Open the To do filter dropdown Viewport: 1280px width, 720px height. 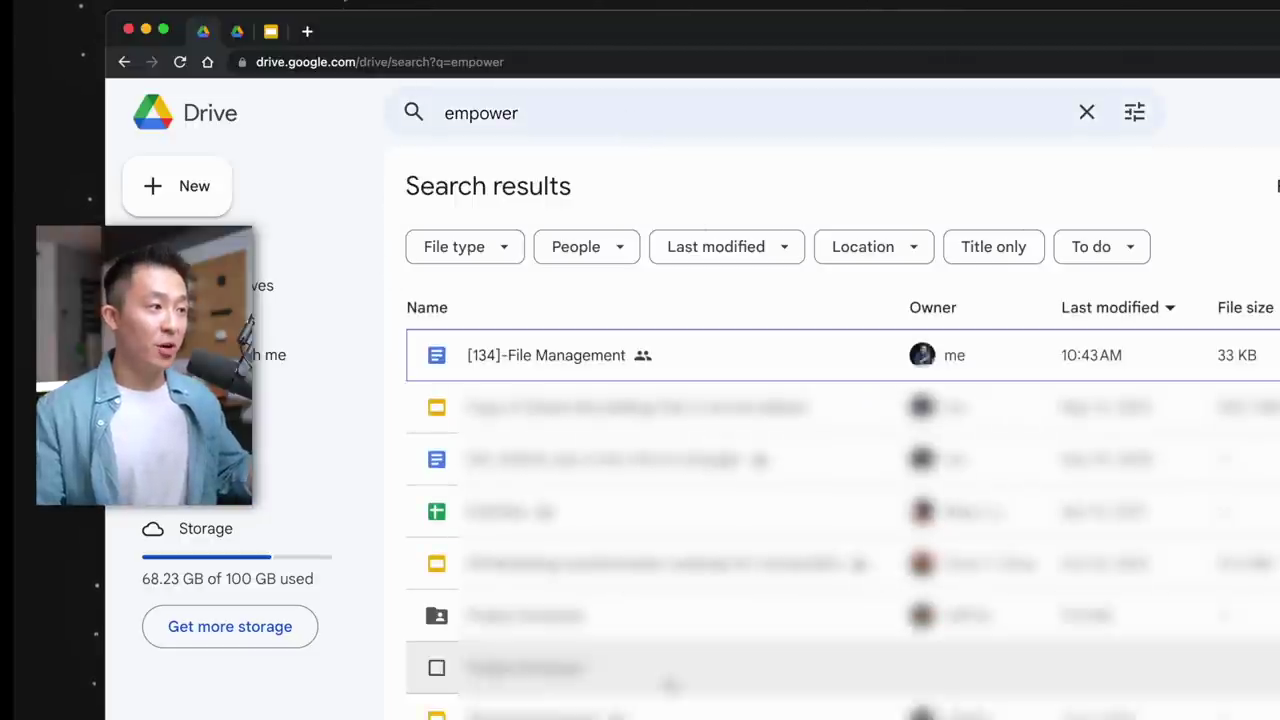[1102, 247]
